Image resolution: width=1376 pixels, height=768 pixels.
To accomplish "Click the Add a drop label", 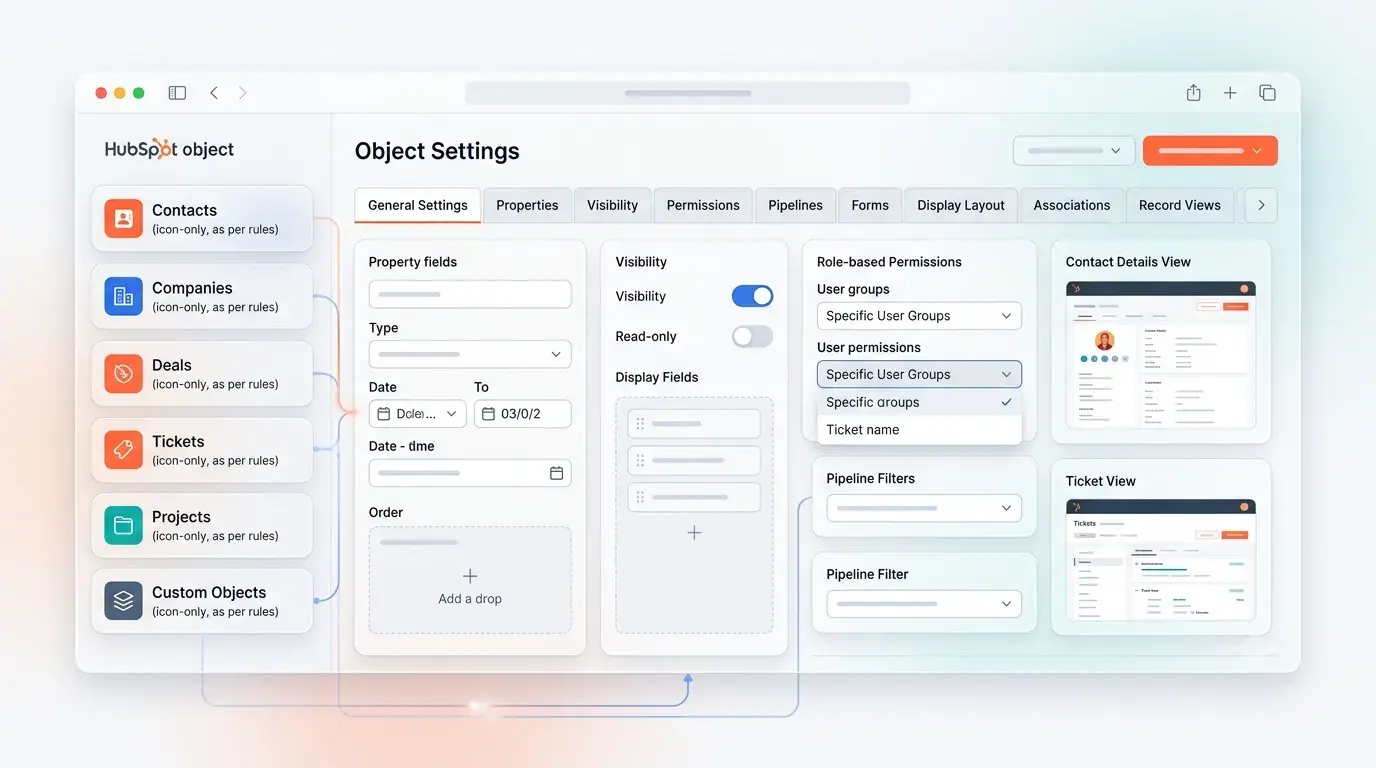I will click(x=470, y=599).
